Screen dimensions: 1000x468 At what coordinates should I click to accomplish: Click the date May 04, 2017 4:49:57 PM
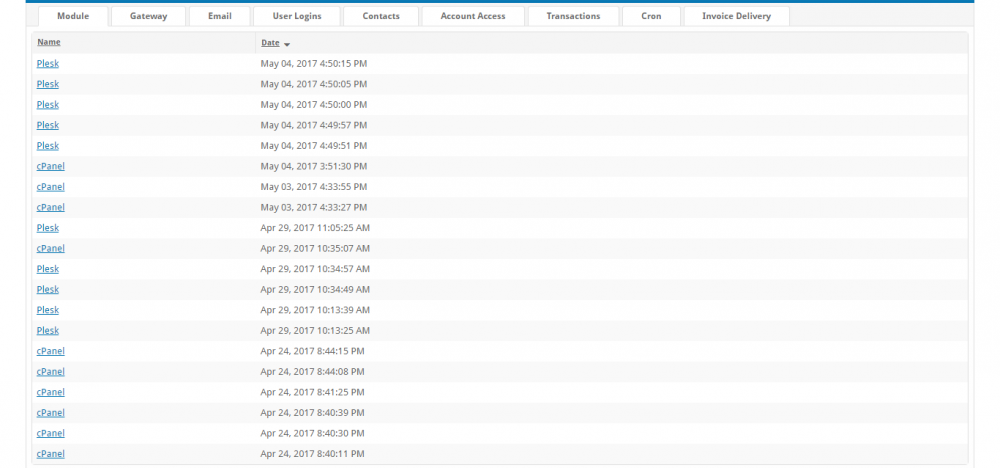pyautogui.click(x=314, y=125)
